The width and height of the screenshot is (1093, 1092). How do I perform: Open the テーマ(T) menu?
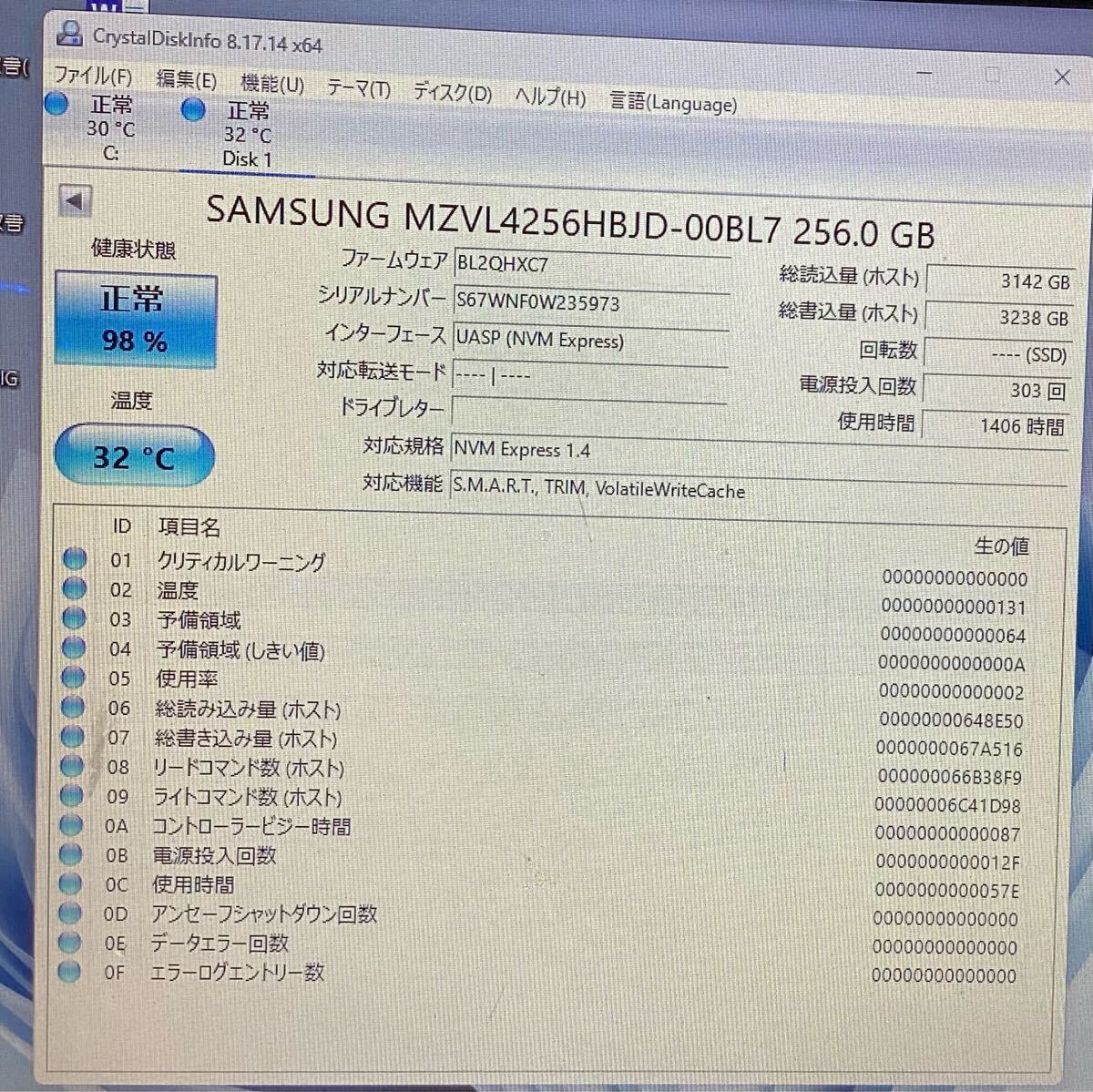(359, 88)
